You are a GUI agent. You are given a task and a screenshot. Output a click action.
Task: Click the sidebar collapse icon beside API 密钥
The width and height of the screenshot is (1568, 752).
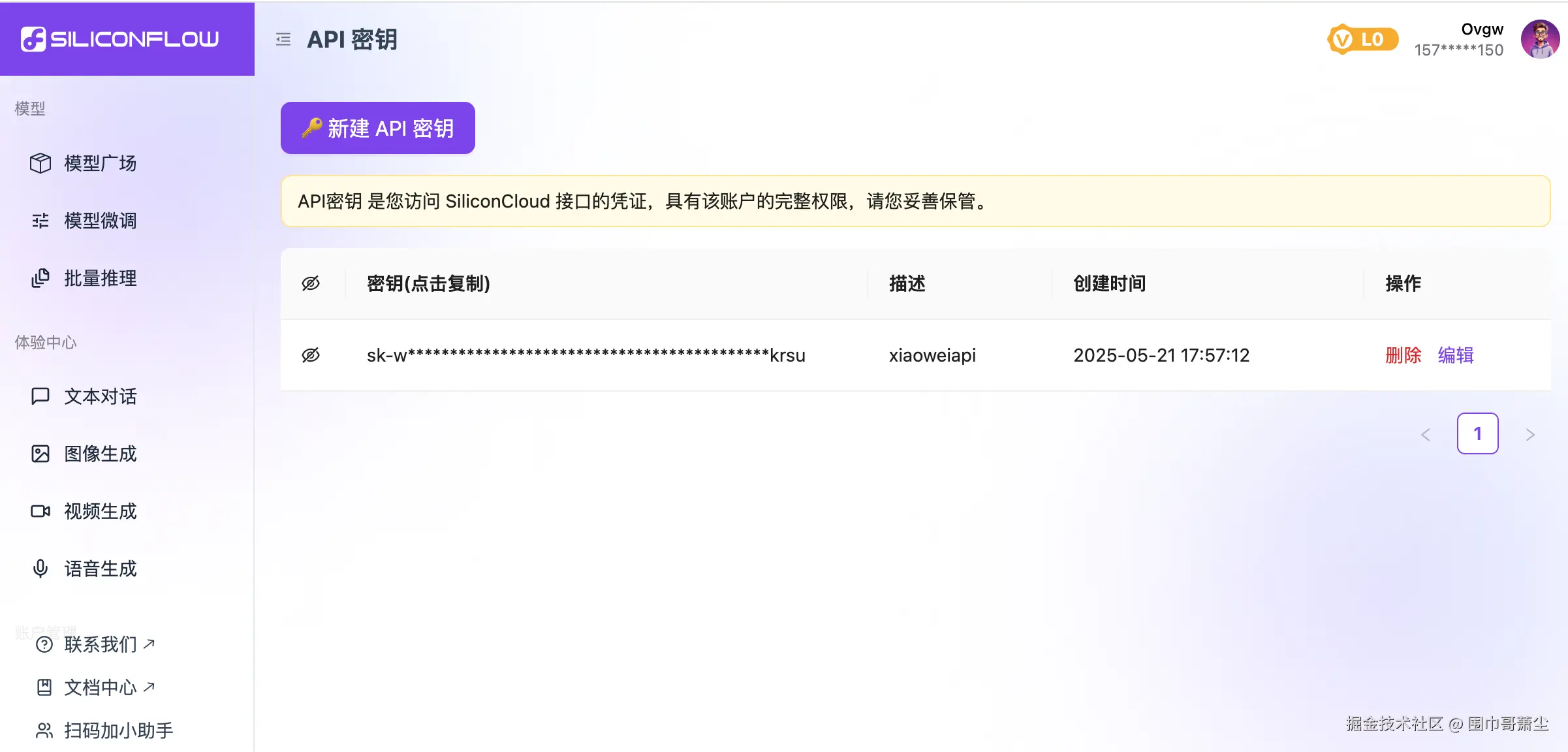[x=283, y=39]
